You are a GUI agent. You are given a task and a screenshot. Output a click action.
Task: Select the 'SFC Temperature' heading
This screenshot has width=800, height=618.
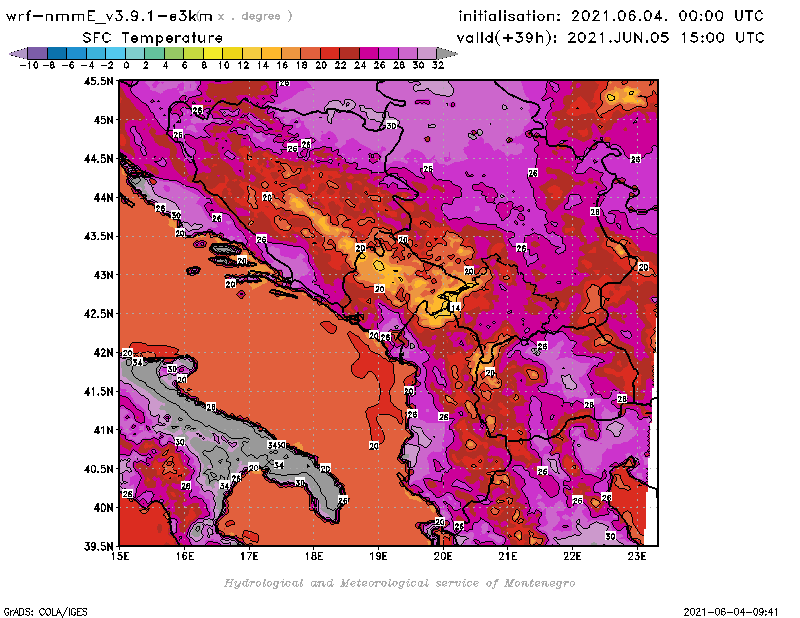point(153,38)
